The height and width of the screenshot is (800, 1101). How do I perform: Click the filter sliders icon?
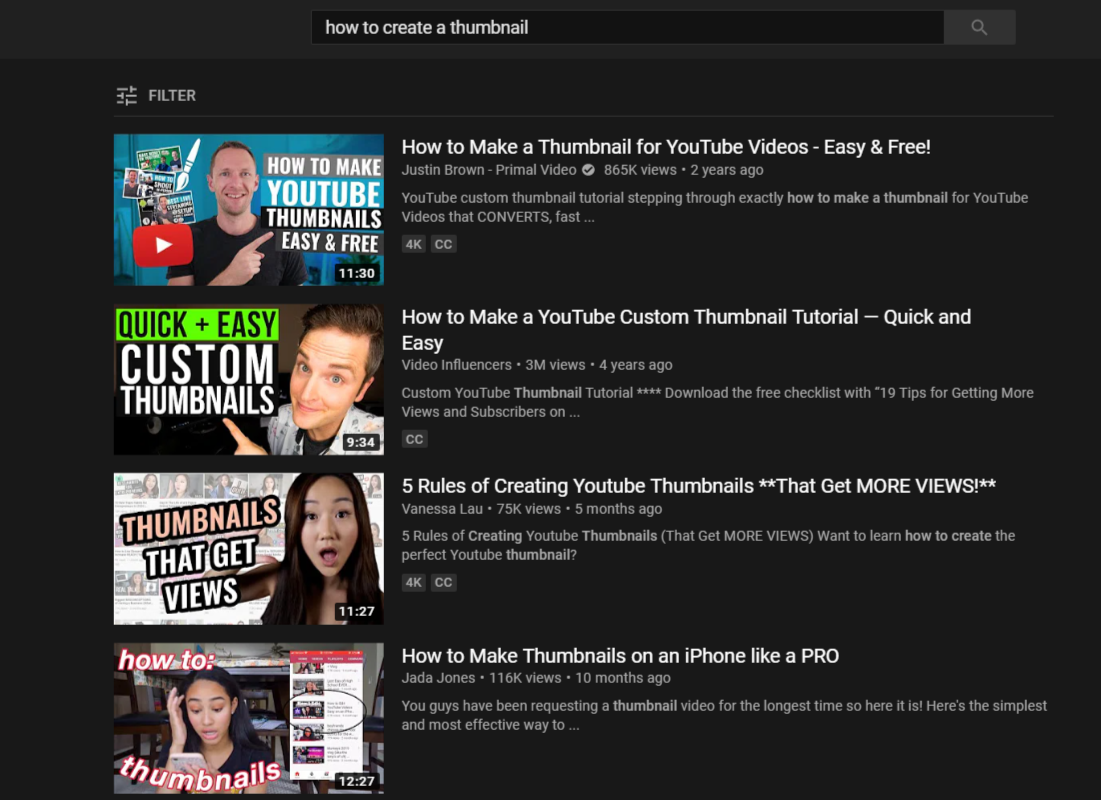126,96
